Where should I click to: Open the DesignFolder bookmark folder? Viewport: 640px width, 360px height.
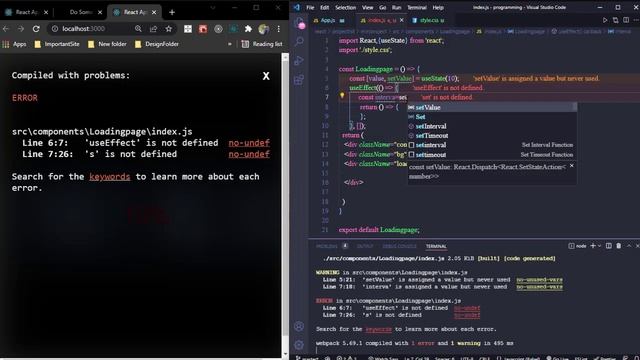(x=157, y=44)
